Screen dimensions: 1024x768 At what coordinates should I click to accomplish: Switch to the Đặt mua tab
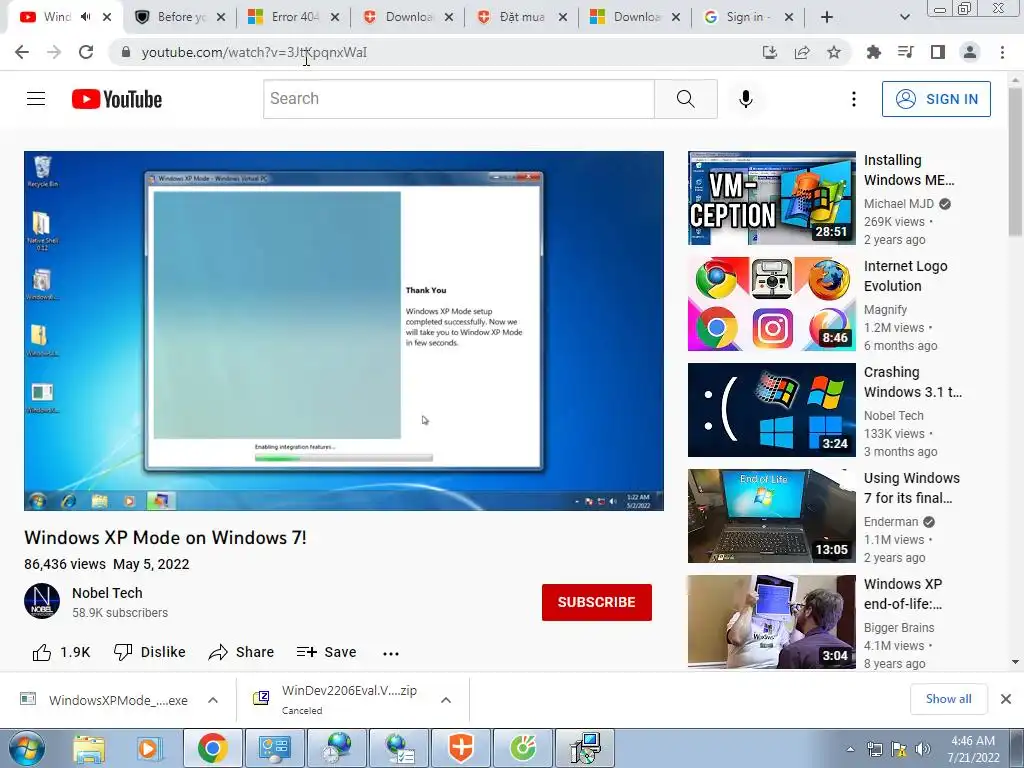coord(521,17)
